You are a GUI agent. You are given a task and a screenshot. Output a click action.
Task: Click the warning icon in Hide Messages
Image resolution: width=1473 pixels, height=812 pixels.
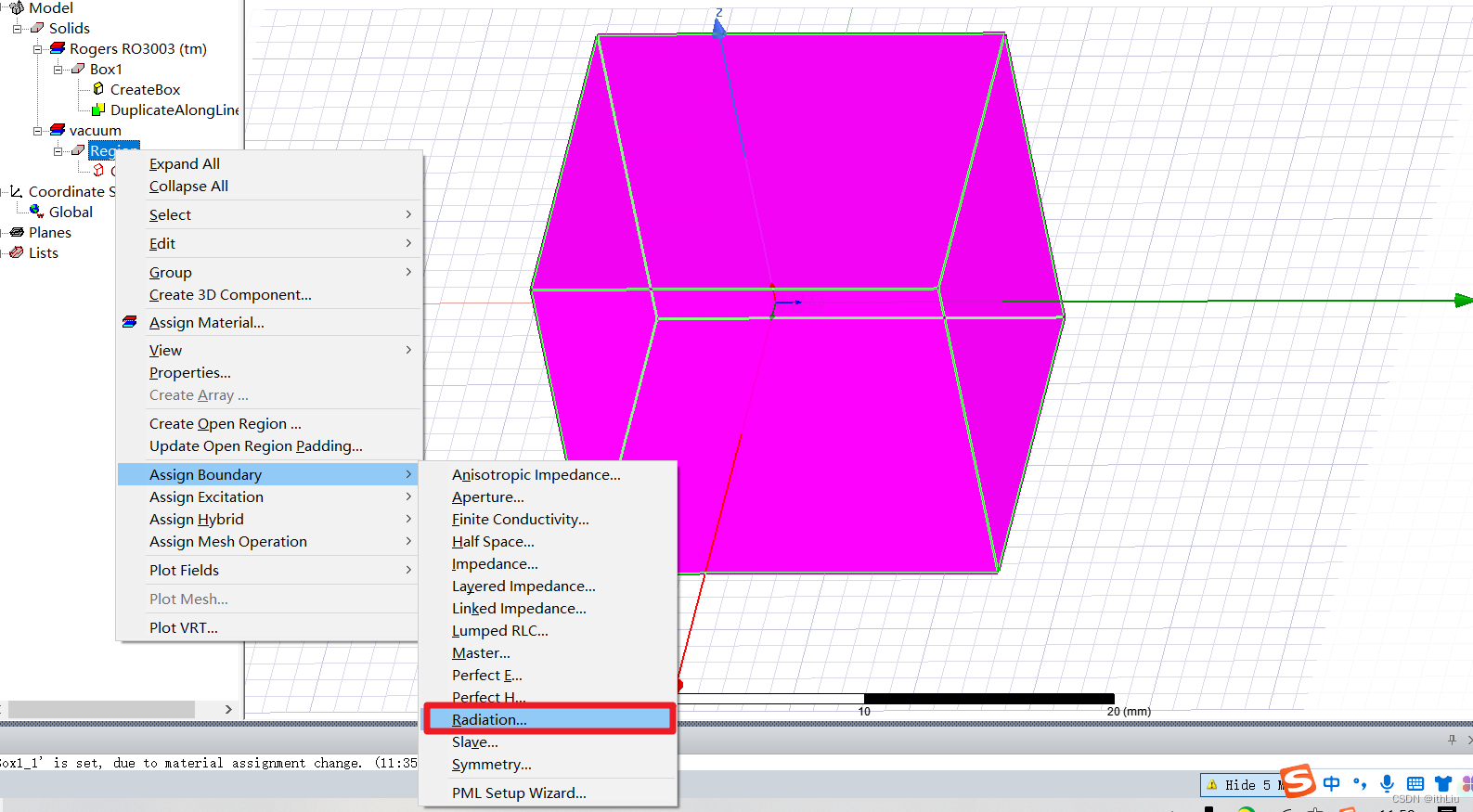click(x=1211, y=785)
